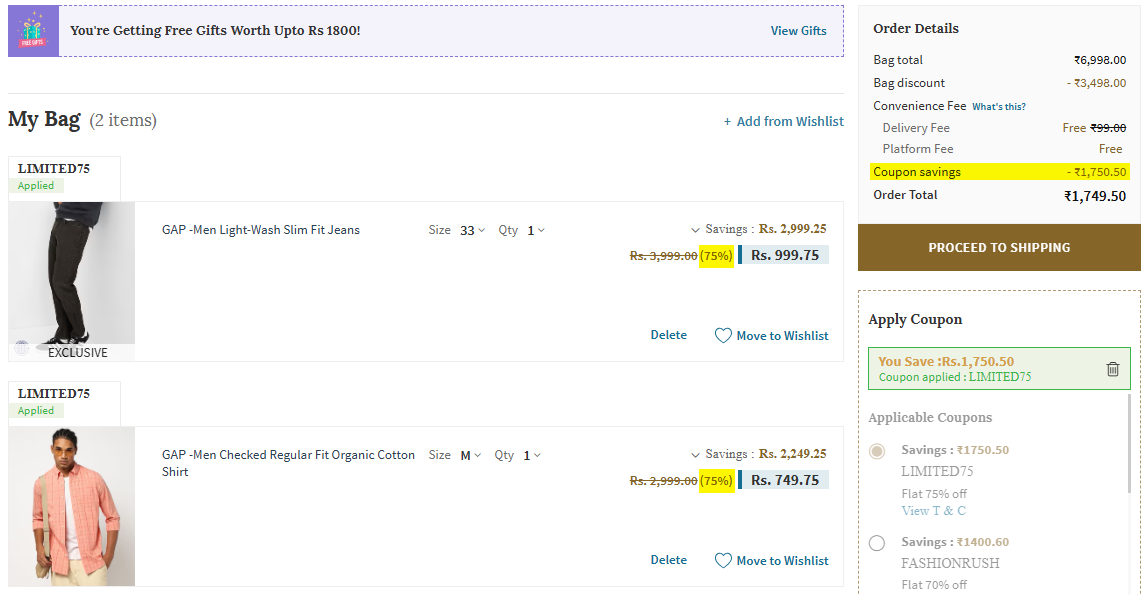This screenshot has width=1145, height=595.
Task: Click What's this next to Convenience Fee
Action: tap(999, 106)
